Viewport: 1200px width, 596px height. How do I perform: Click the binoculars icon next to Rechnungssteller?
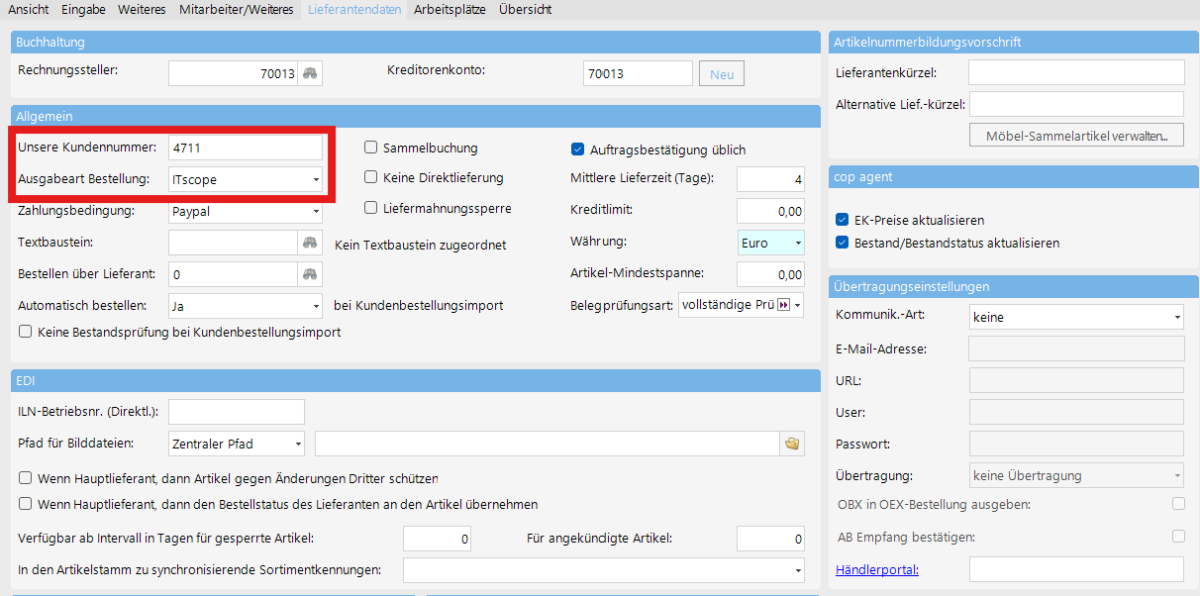click(312, 74)
